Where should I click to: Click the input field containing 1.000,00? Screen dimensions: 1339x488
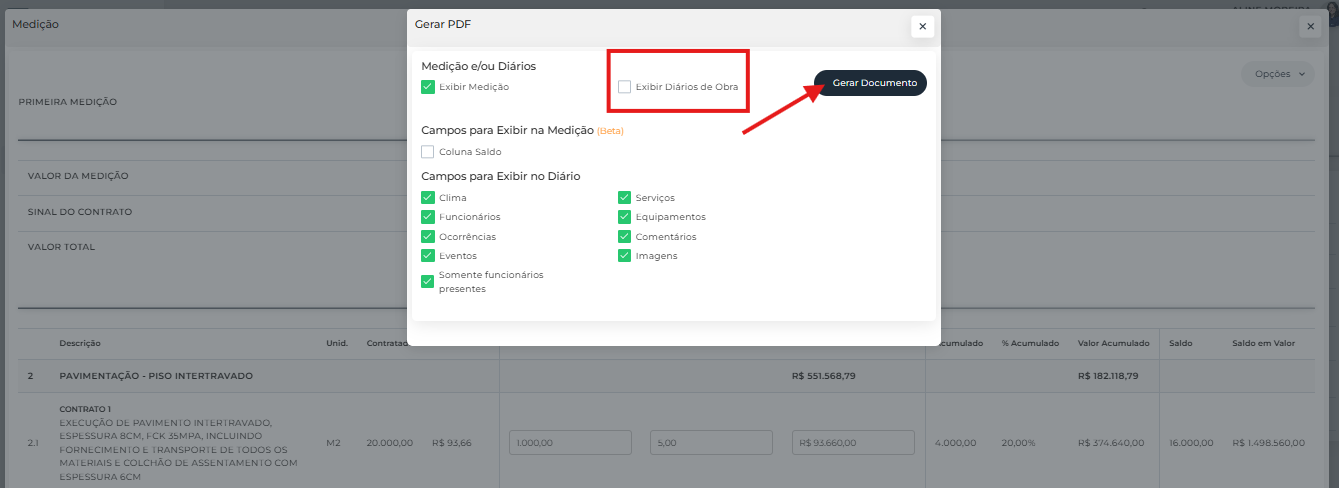tap(570, 443)
